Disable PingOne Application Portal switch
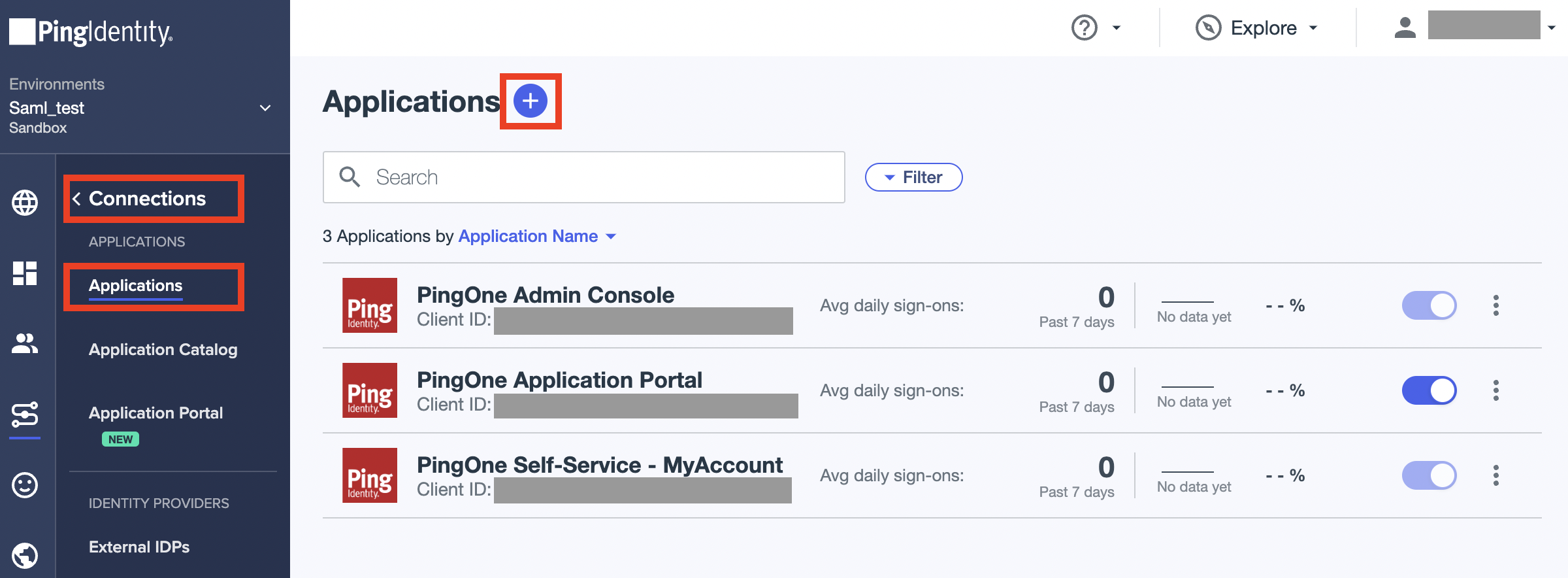Viewport: 1568px width, 578px height. pyautogui.click(x=1429, y=390)
